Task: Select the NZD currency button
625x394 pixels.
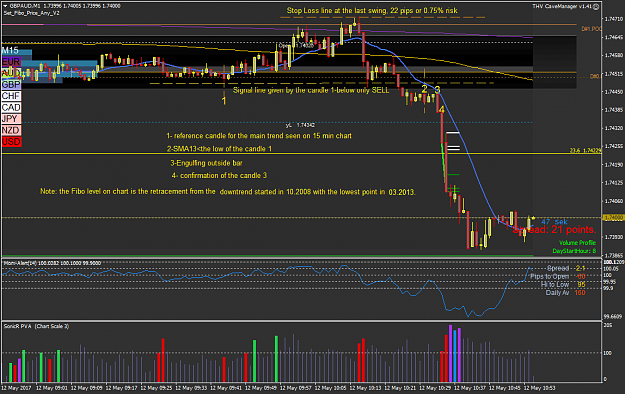Action: [11, 130]
